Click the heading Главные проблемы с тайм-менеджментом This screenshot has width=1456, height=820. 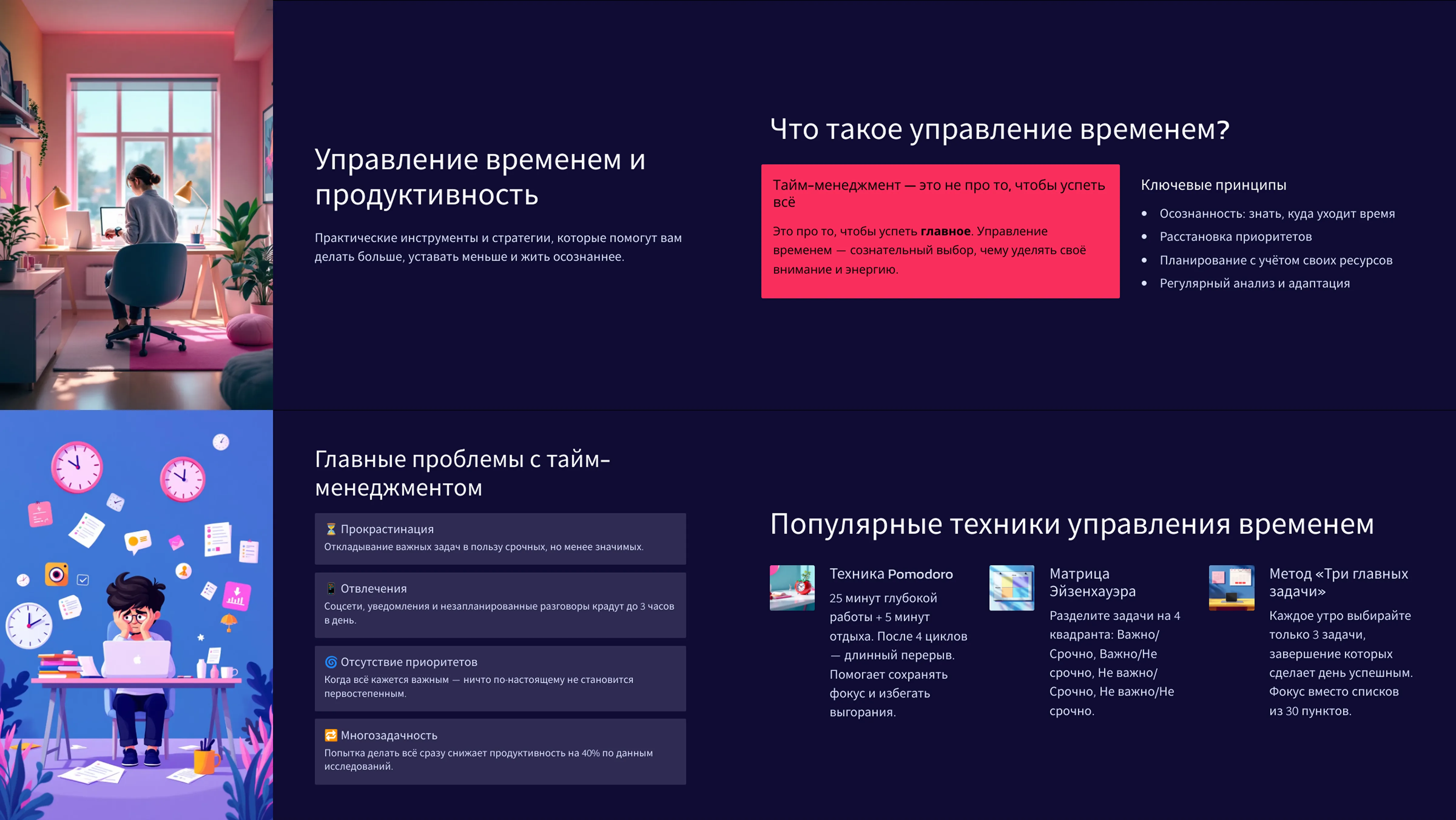[462, 474]
